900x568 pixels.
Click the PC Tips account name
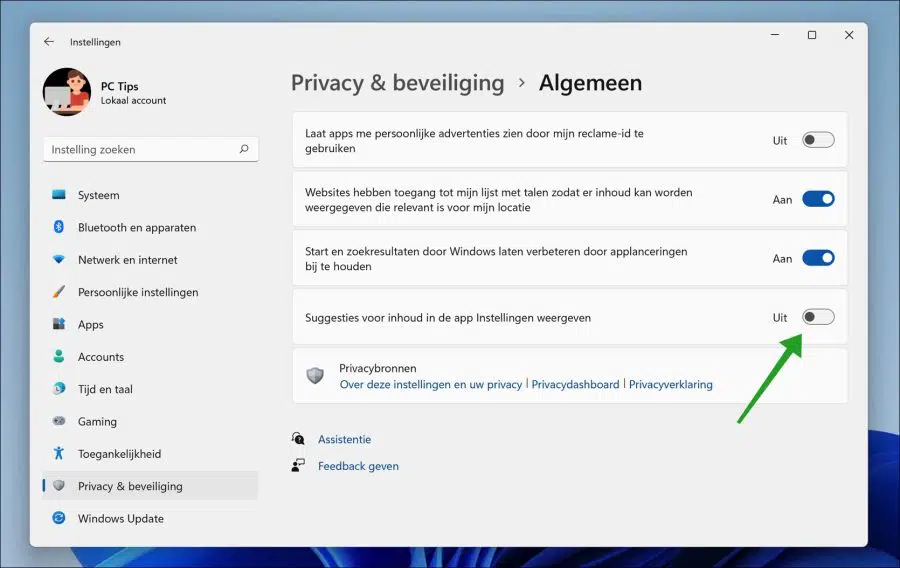(119, 86)
